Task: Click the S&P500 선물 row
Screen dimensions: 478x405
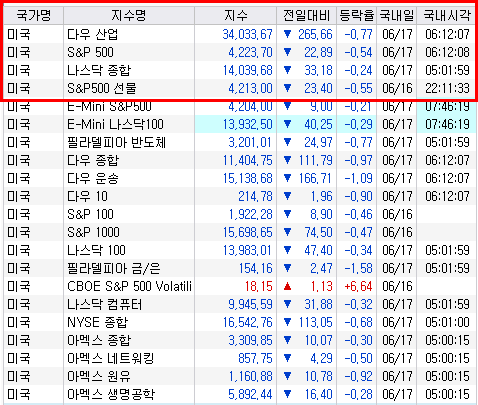Action: 240,88
